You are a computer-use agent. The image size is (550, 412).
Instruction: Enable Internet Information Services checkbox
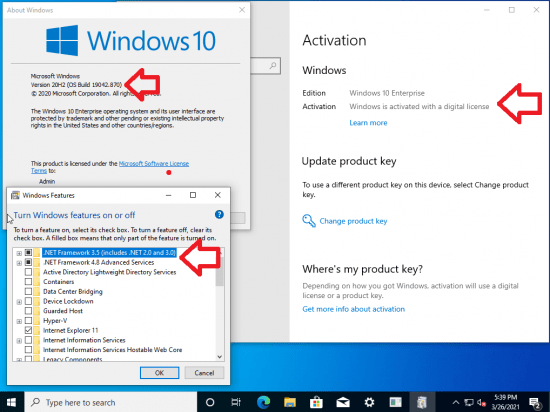coord(28,340)
